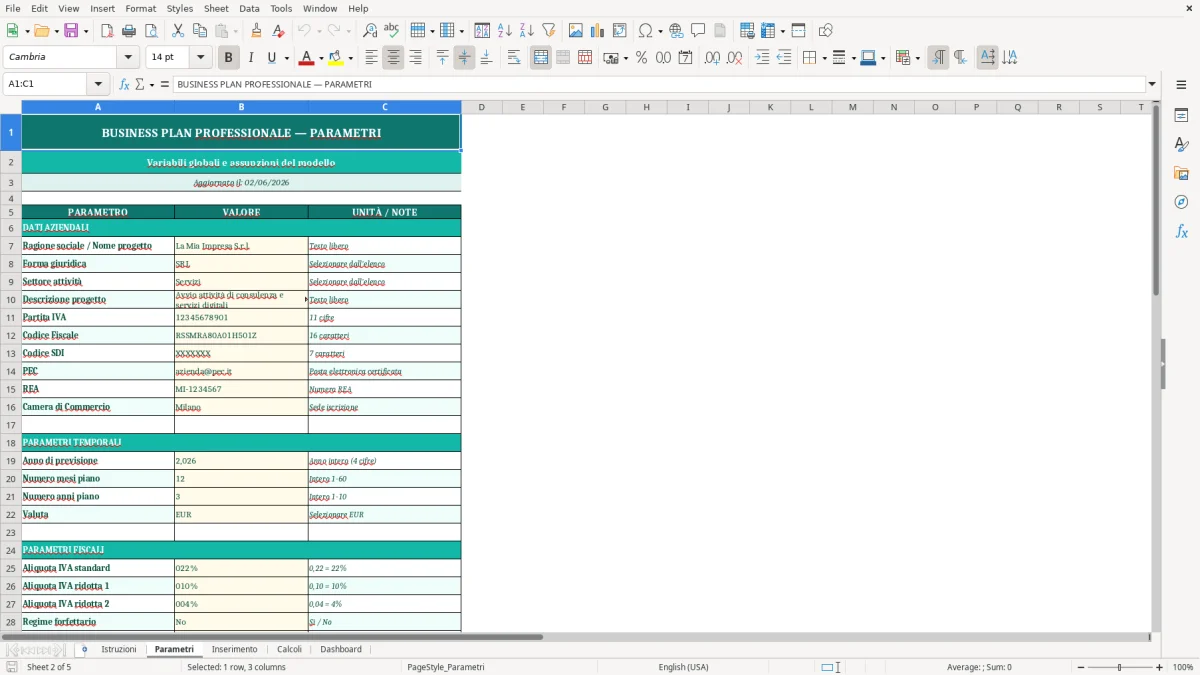Image resolution: width=1200 pixels, height=675 pixels.
Task: Toggle Wrap Text
Action: point(514,58)
